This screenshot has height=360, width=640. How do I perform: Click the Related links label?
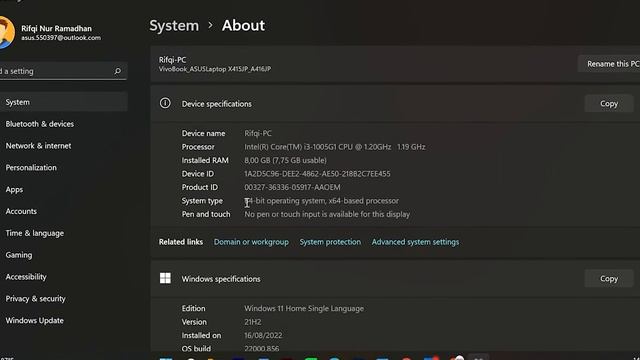181,242
